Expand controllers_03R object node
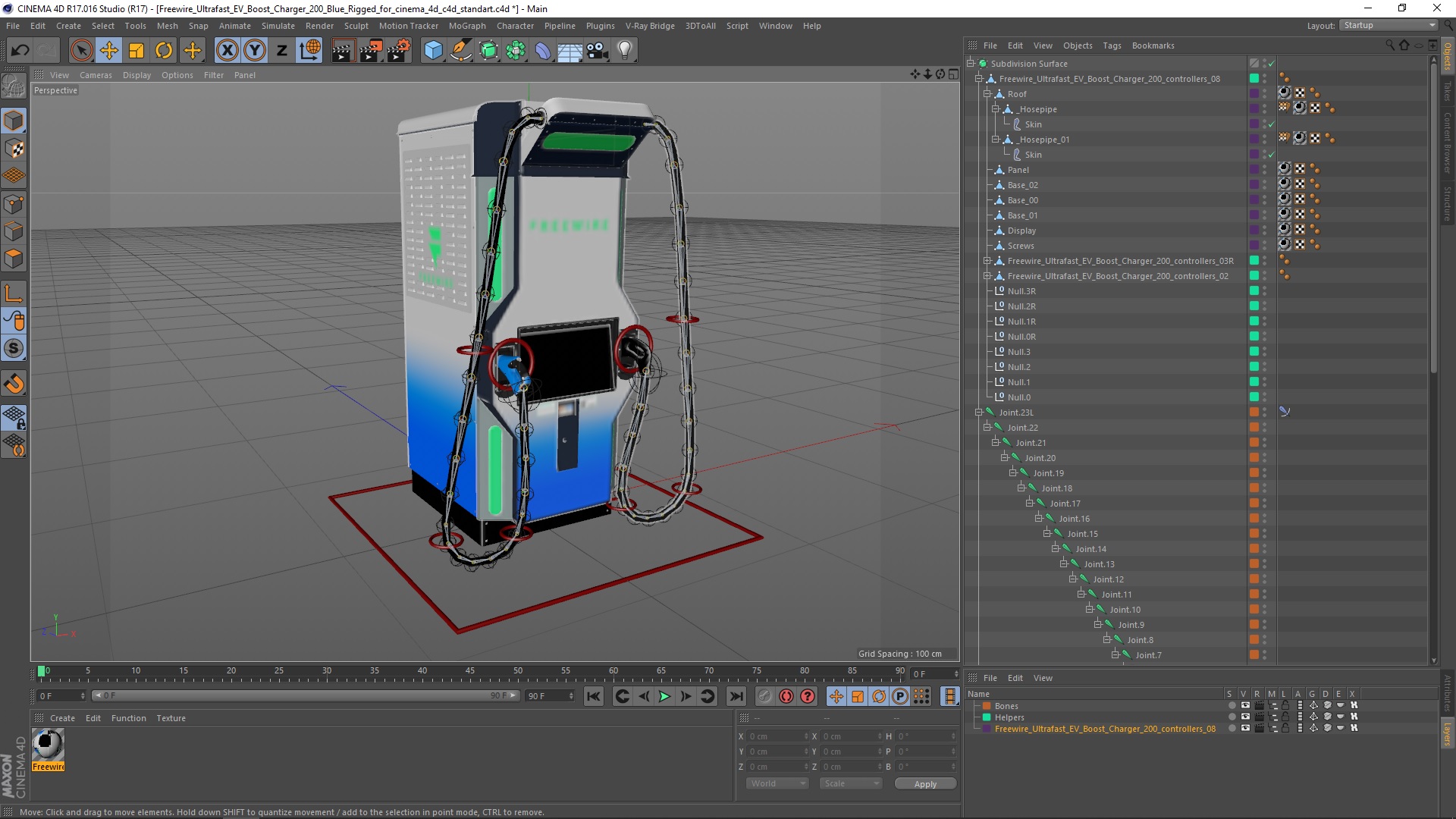 point(987,261)
